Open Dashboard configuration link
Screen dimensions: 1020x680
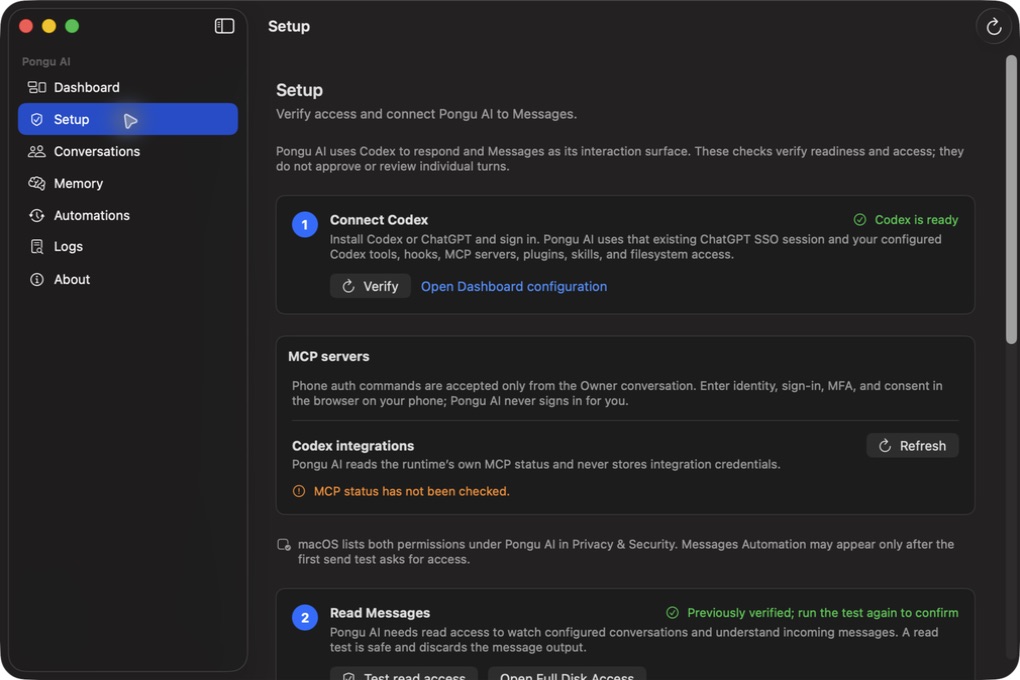tap(514, 286)
